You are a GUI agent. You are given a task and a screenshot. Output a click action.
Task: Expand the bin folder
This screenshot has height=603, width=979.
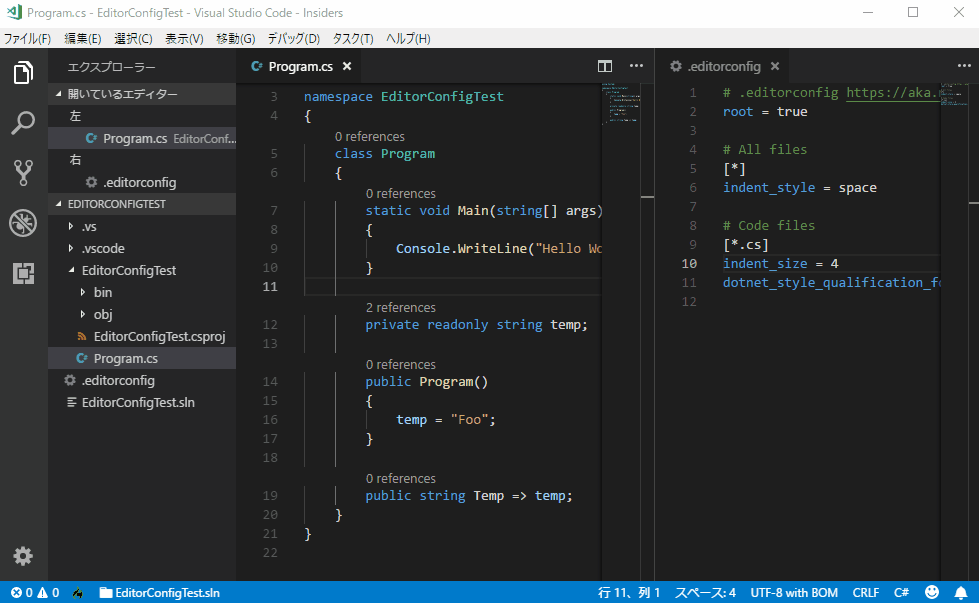click(142, 292)
